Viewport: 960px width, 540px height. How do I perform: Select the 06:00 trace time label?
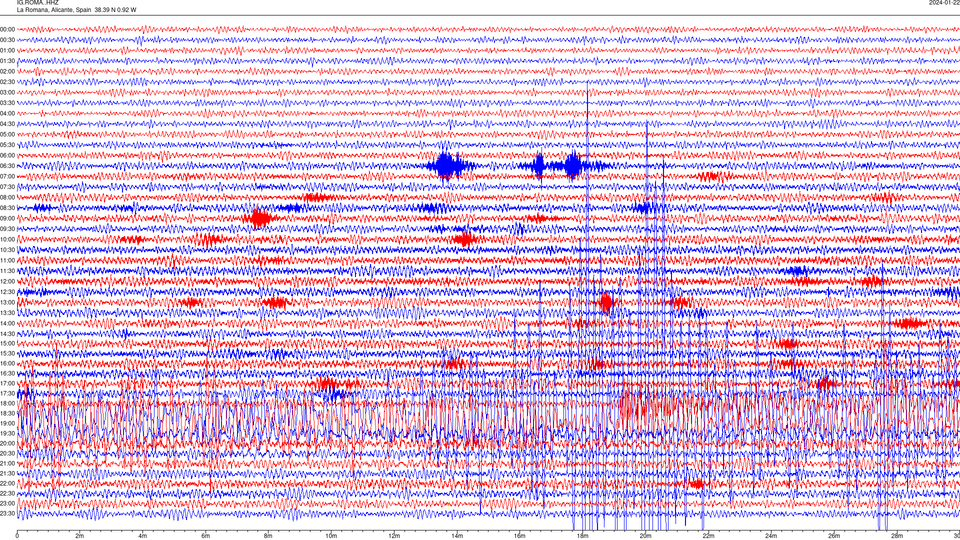7,156
